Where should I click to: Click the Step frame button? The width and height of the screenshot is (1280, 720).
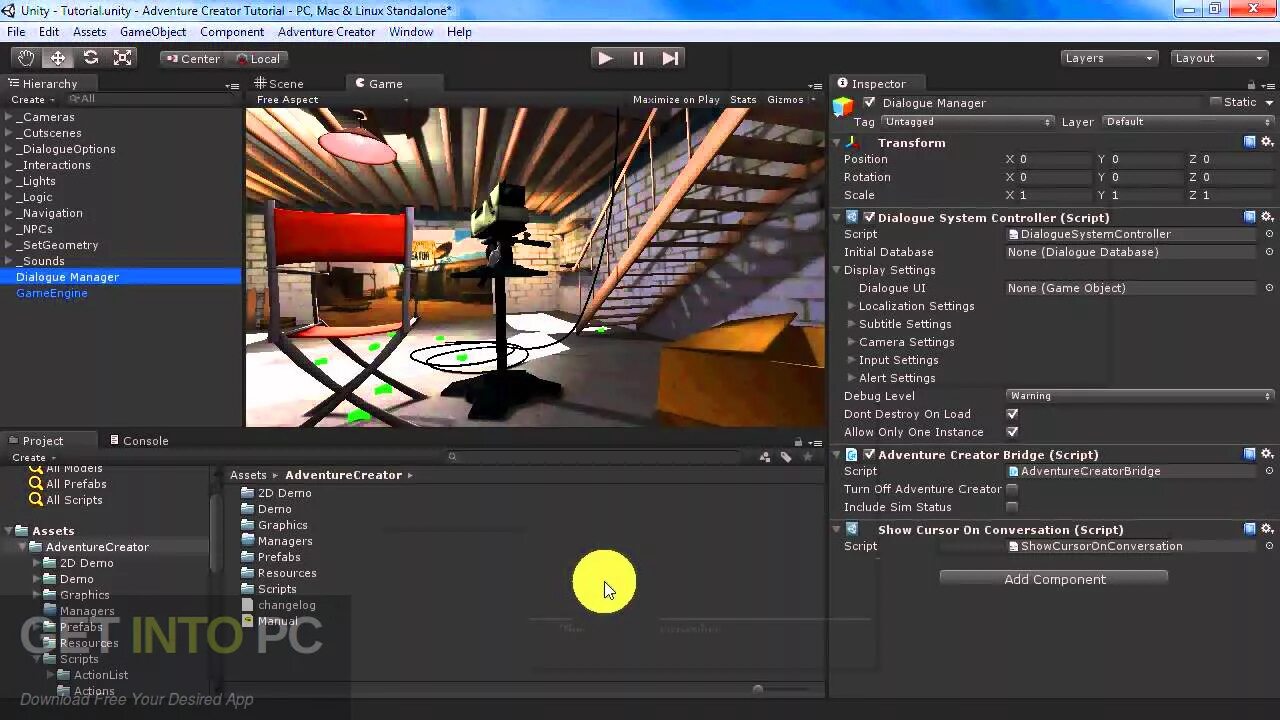(x=670, y=58)
